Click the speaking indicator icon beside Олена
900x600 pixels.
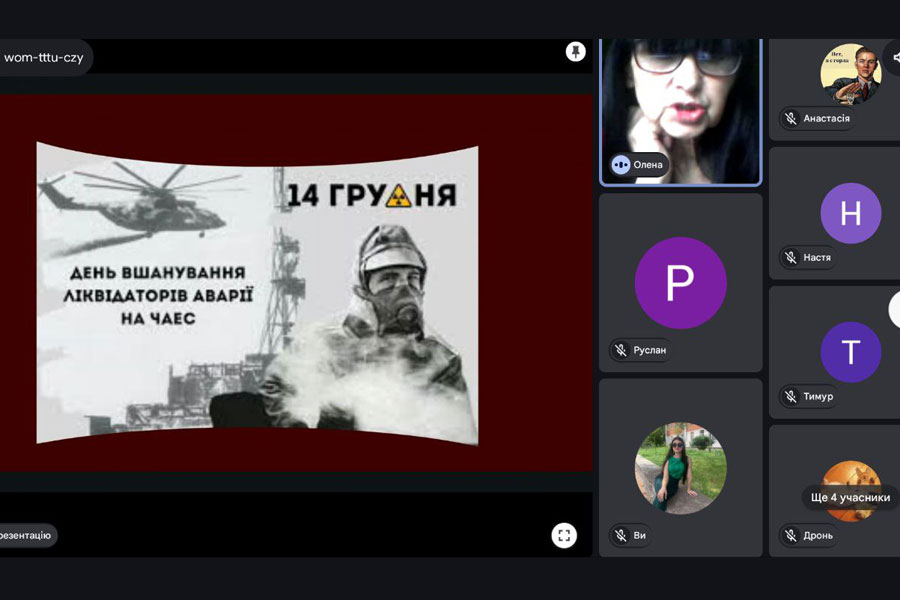pyautogui.click(x=620, y=165)
